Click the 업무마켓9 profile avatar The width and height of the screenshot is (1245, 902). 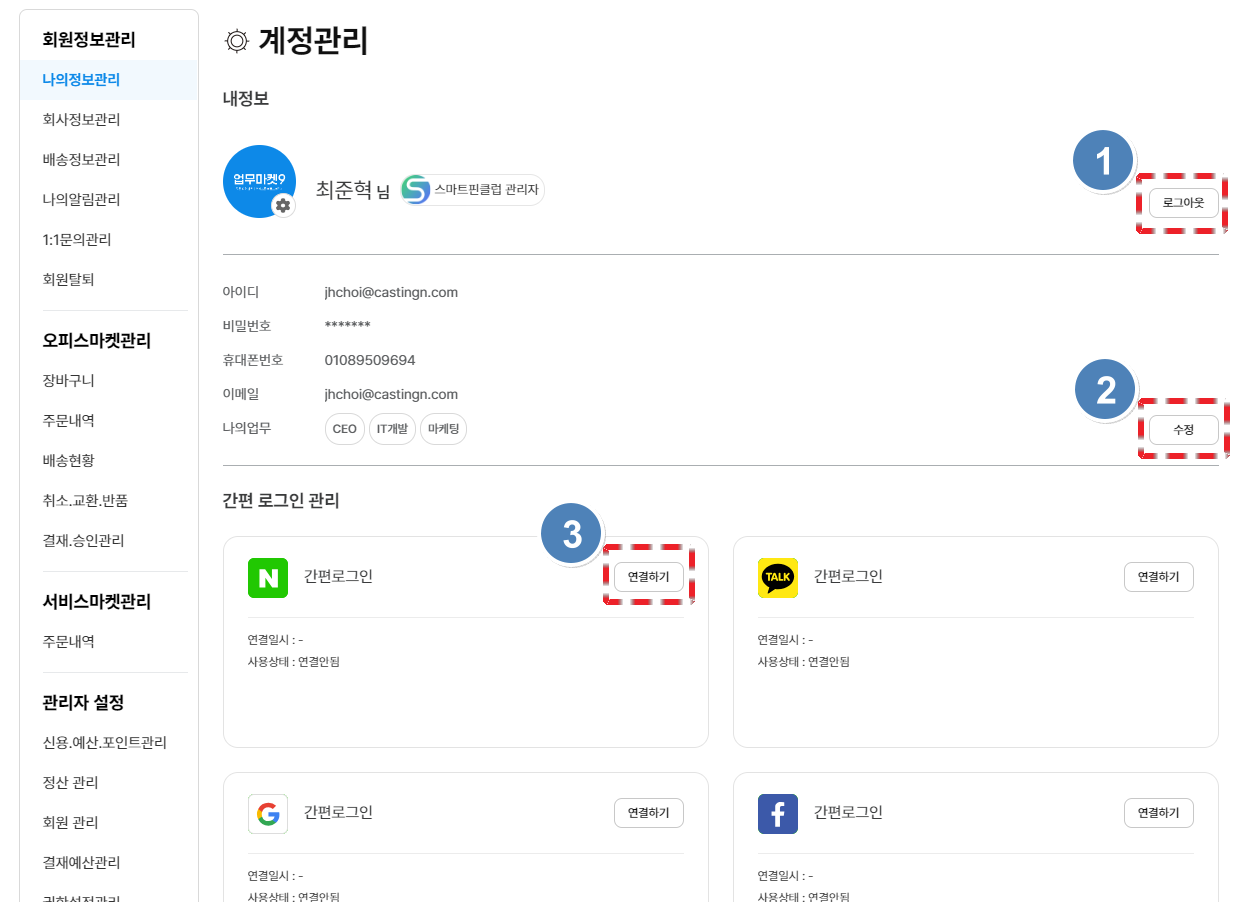tap(258, 180)
